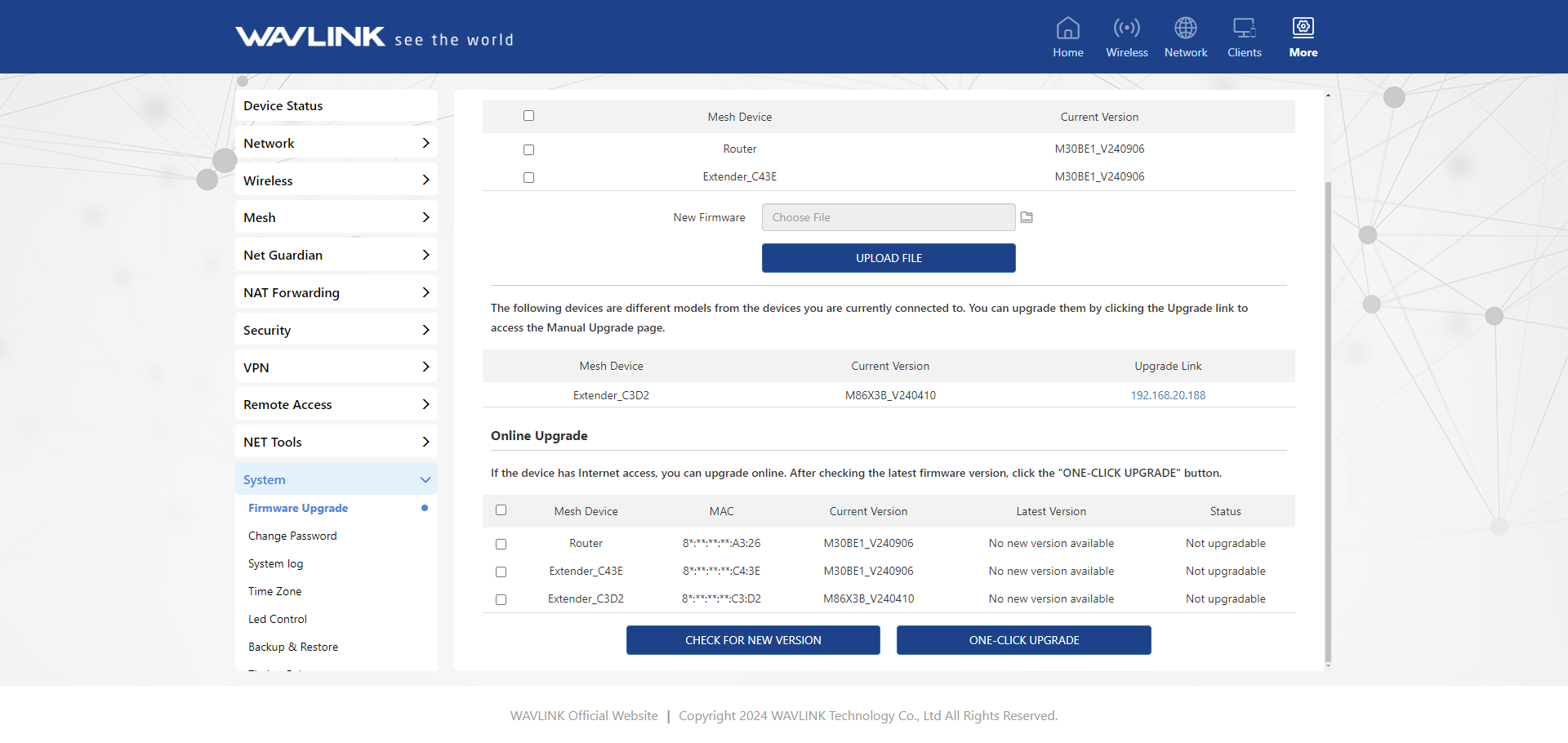Image resolution: width=1568 pixels, height=743 pixels.
Task: Click the WAVLINK logo
Action: coord(310,37)
